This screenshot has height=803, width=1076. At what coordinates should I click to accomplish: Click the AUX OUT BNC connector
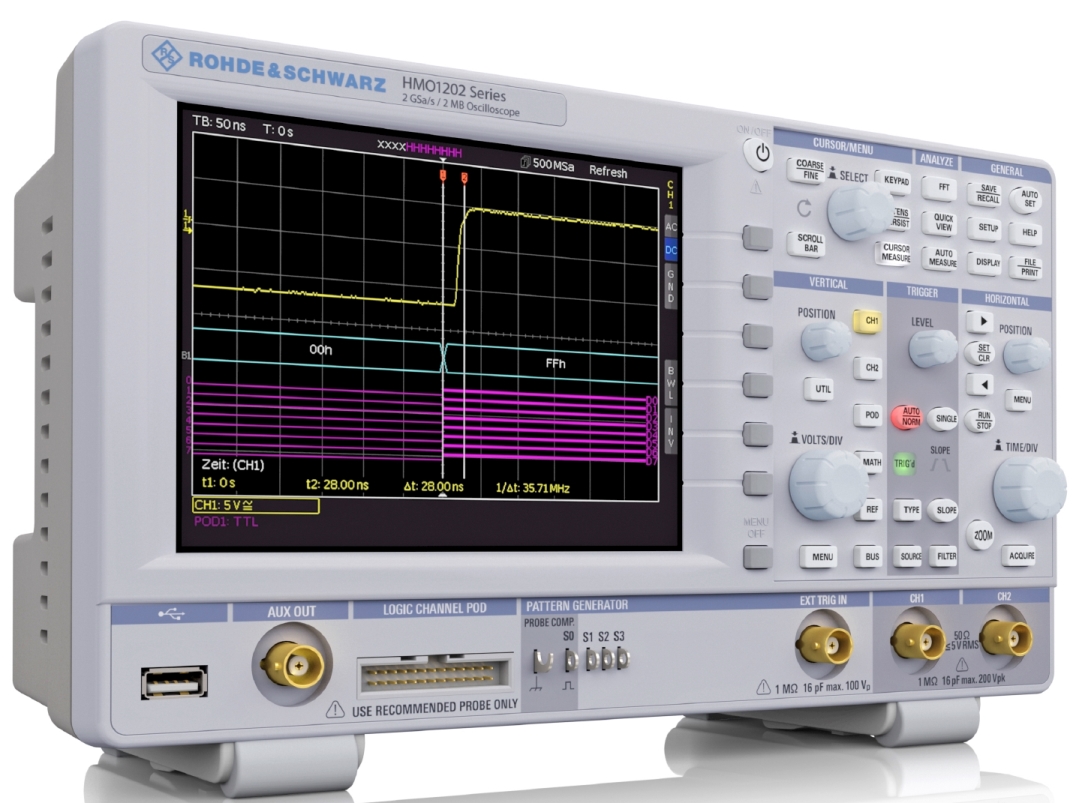[x=292, y=664]
